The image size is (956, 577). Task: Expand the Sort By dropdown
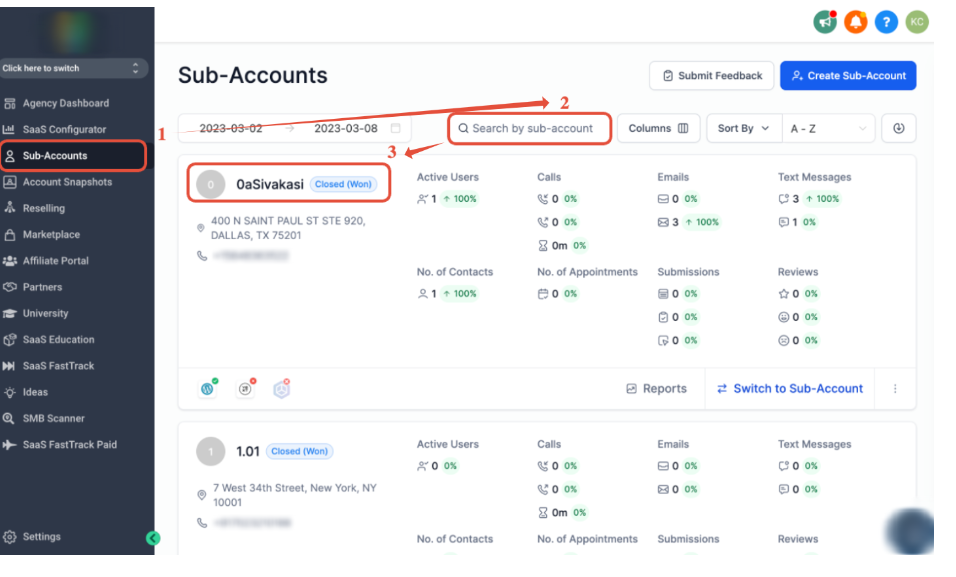click(x=743, y=128)
